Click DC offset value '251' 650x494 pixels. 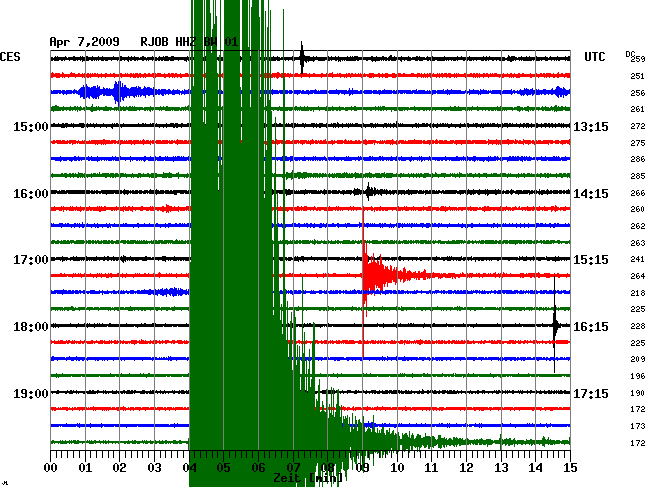[638, 76]
